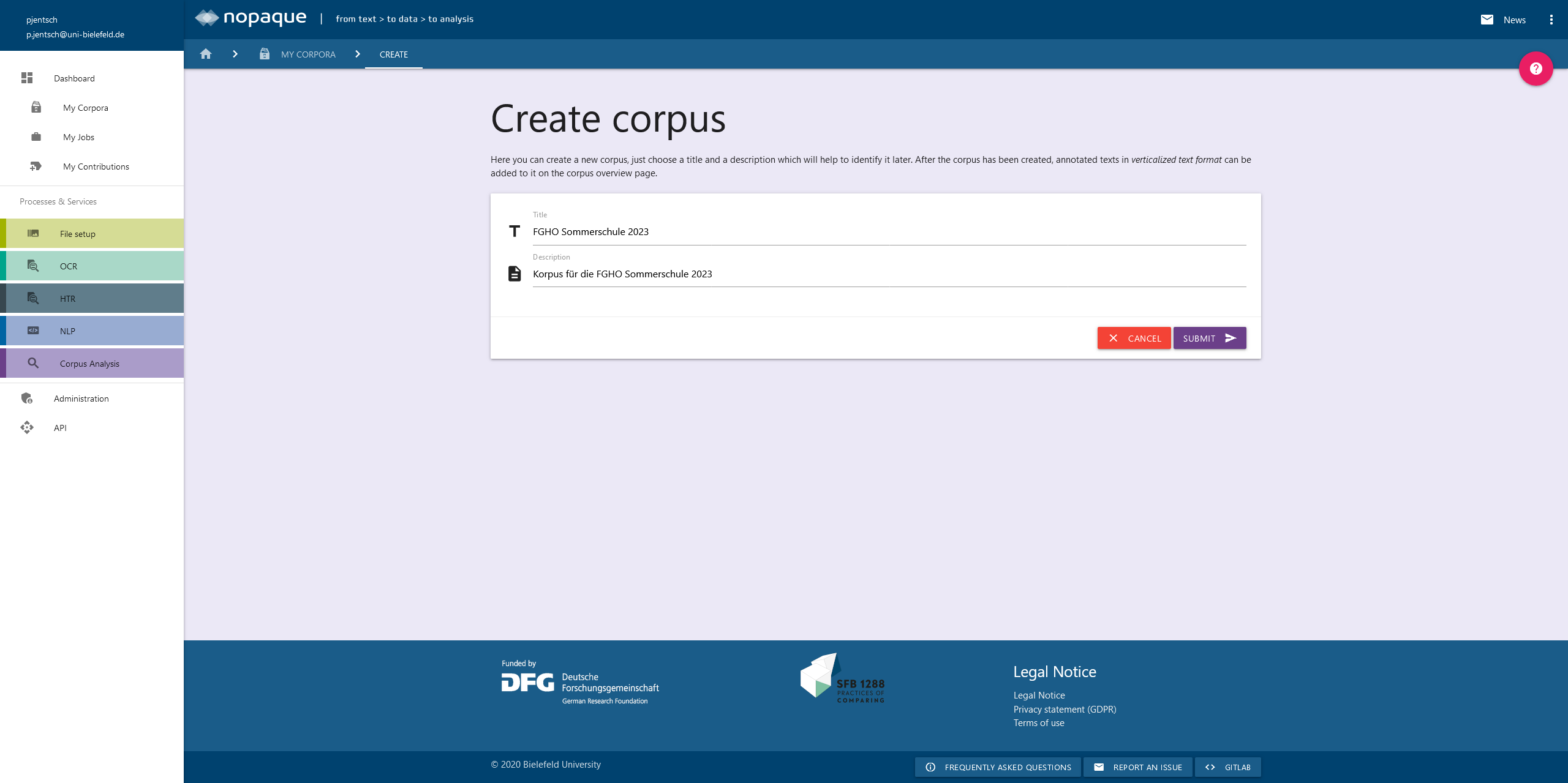This screenshot has height=783, width=1568.
Task: Go to My Corpora in sidebar
Action: (x=92, y=107)
